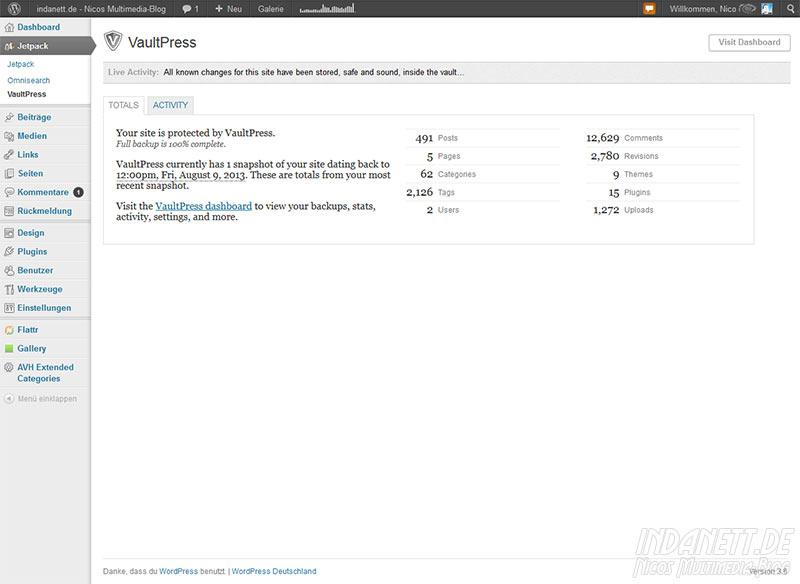Click the 1,272 Uploads total

623,210
